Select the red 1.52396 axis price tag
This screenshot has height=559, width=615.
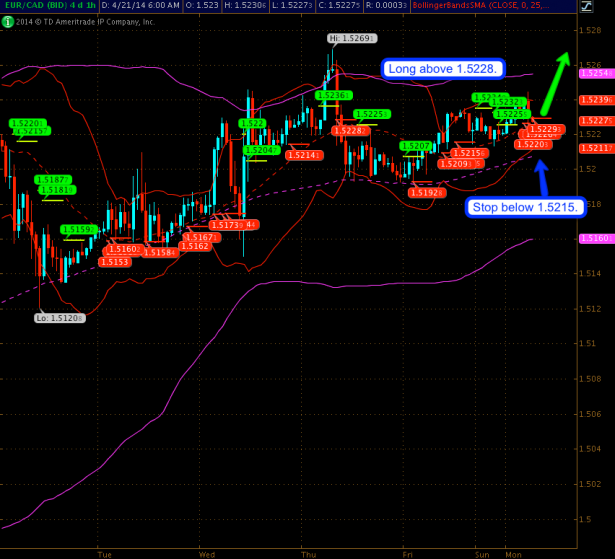597,100
